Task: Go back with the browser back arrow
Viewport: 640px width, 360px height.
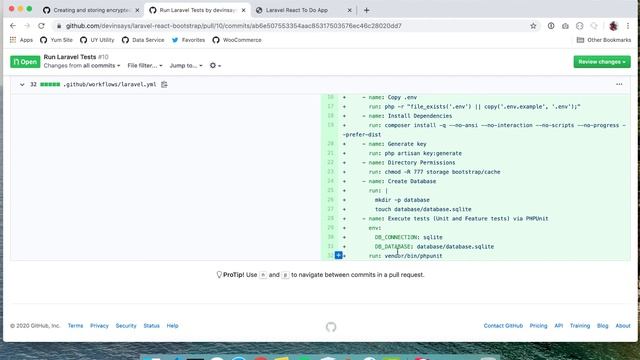Action: coord(13,26)
